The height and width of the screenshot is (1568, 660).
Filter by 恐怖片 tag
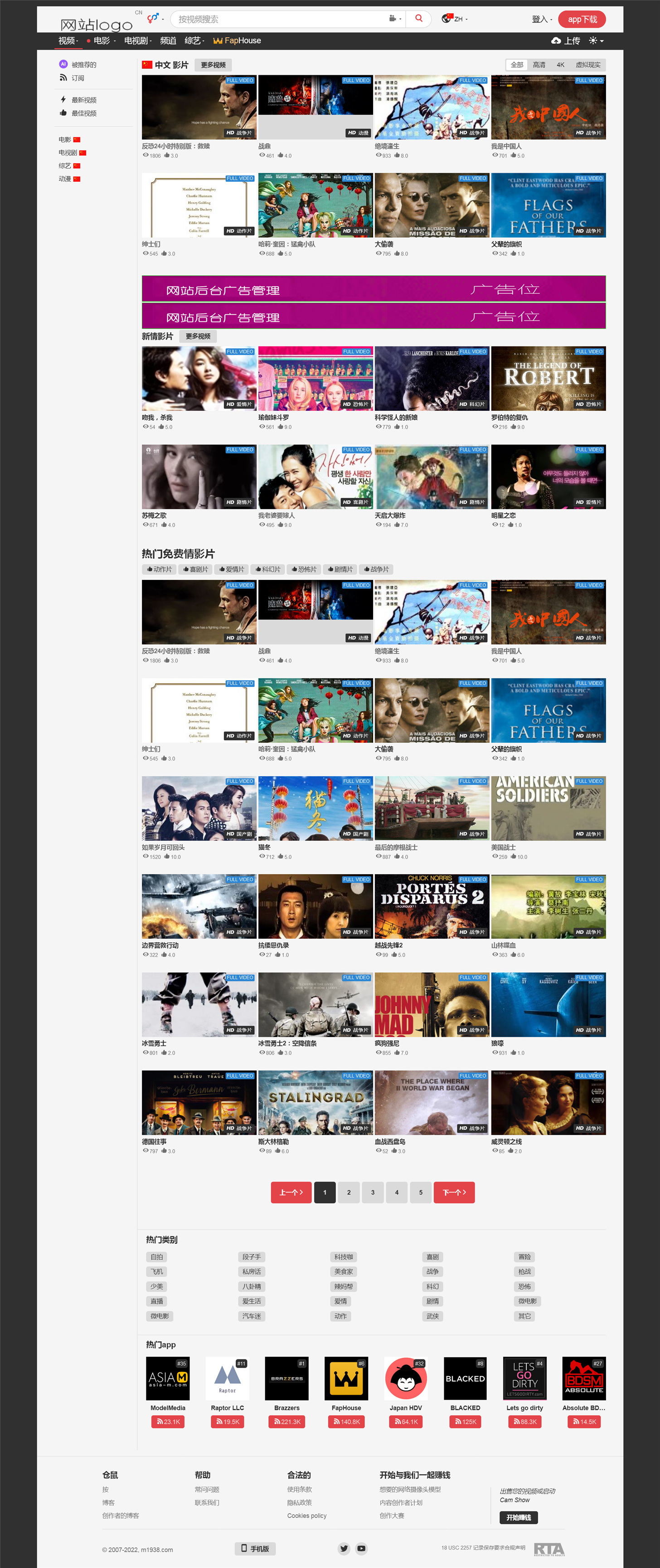point(304,570)
